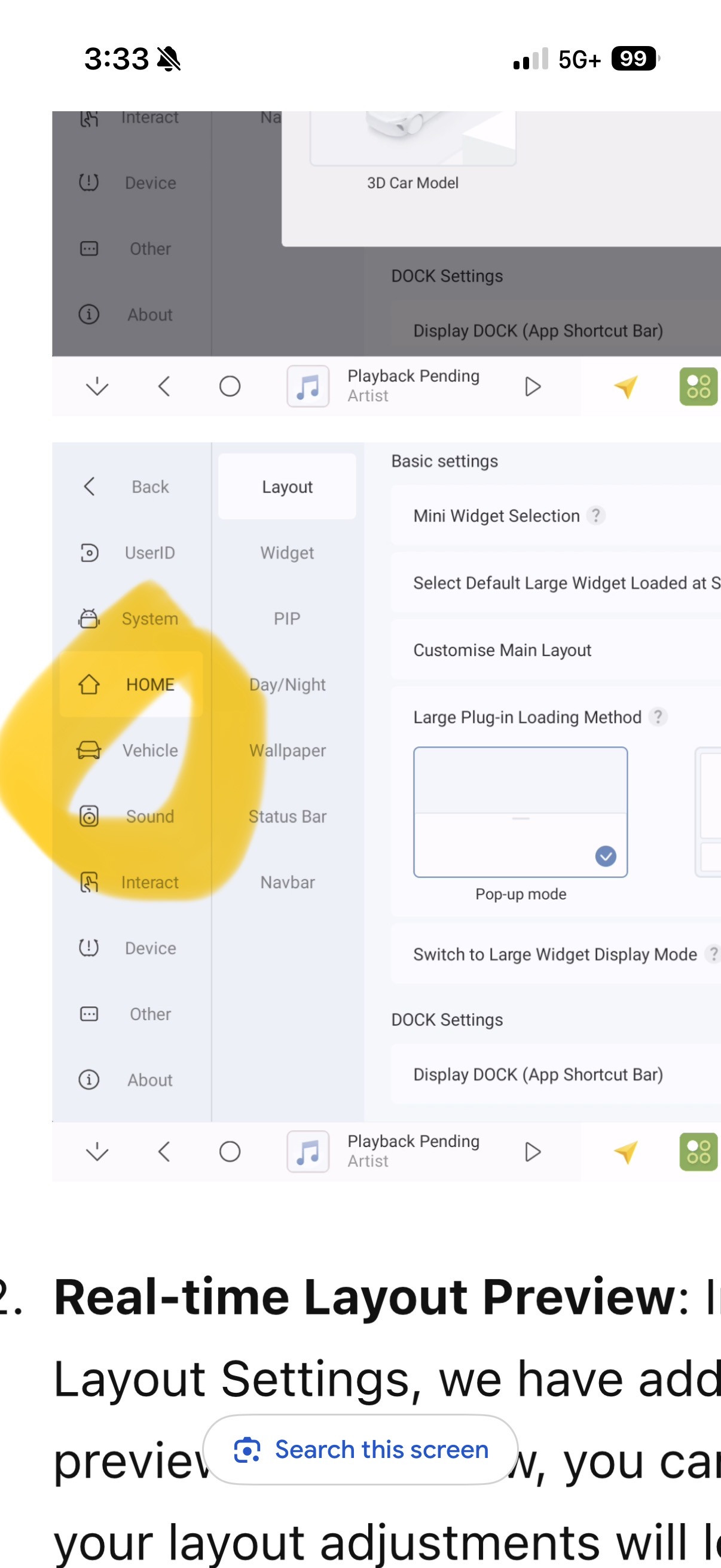This screenshot has width=721, height=1568.
Task: Open the Day/Night tab
Action: point(287,684)
